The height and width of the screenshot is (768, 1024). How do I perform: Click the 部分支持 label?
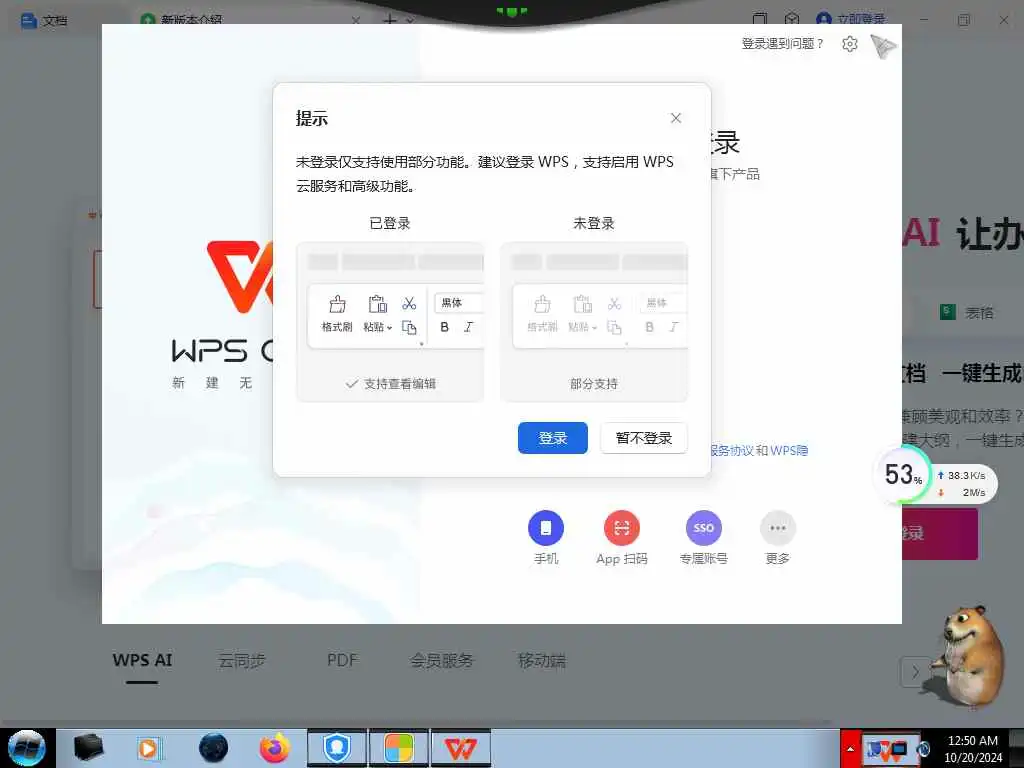tap(594, 384)
